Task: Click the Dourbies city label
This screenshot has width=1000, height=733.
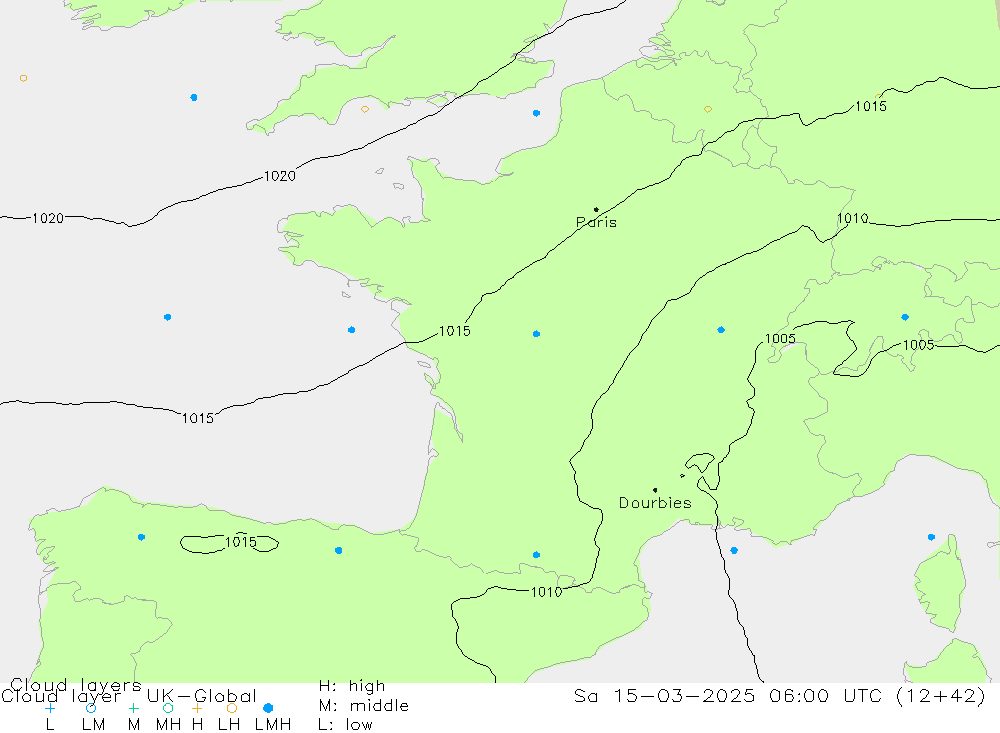Action: point(655,503)
